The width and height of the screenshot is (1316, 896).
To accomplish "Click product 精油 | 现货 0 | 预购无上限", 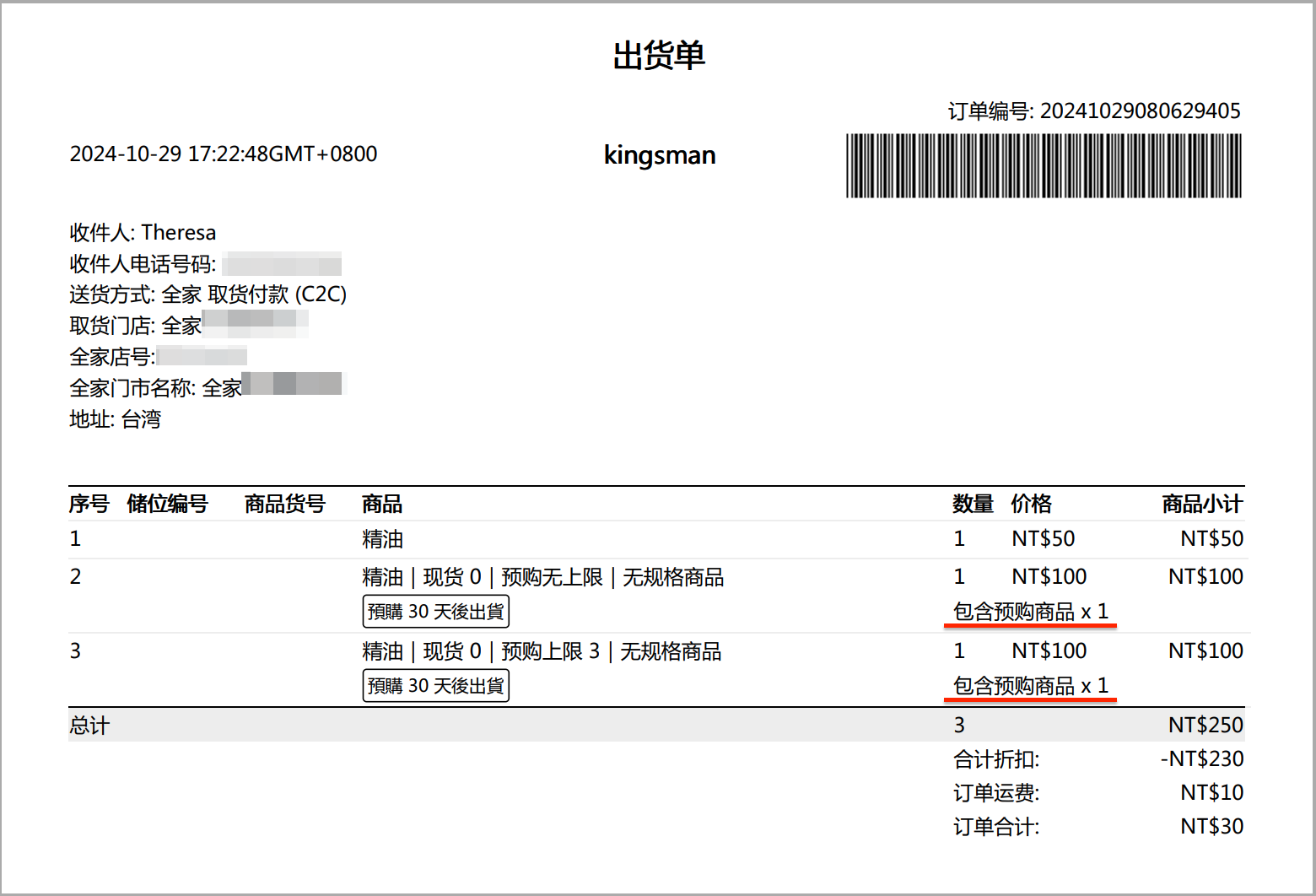I will 542,577.
